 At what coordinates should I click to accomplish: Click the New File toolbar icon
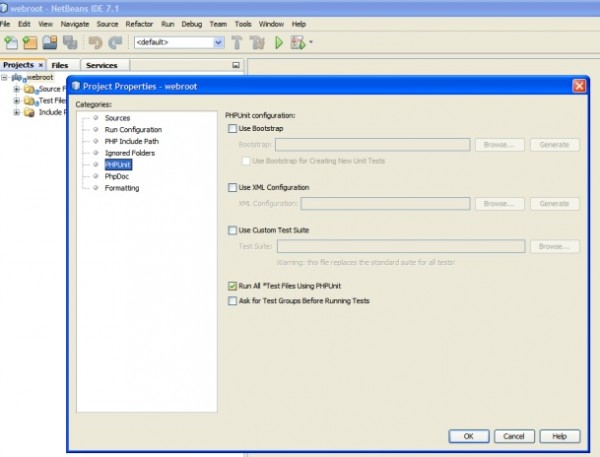point(11,42)
